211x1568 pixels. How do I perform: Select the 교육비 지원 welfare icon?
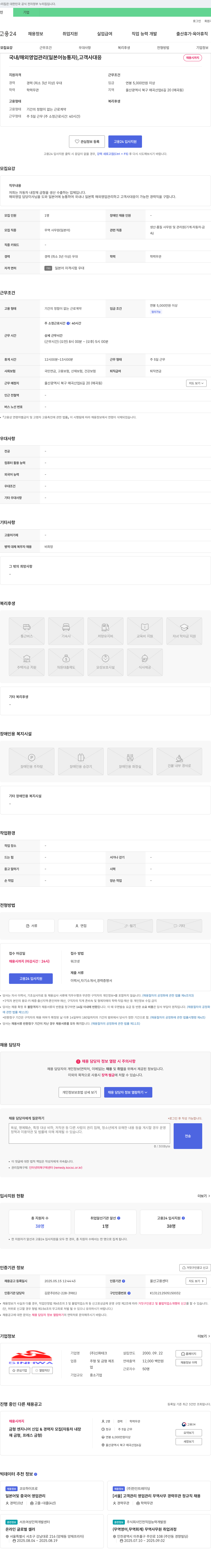pyautogui.click(x=145, y=631)
